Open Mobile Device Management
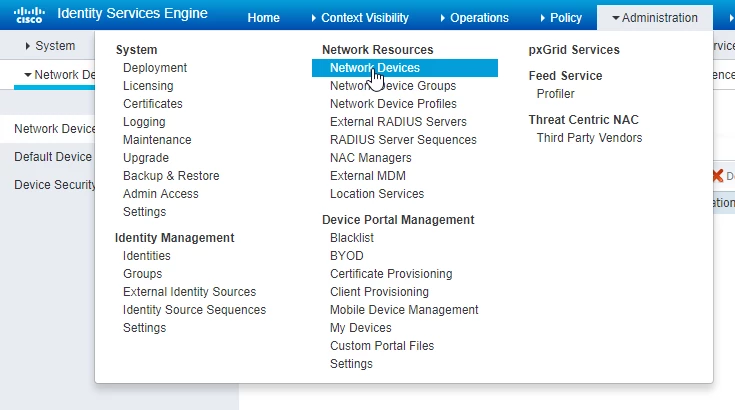 coord(404,310)
